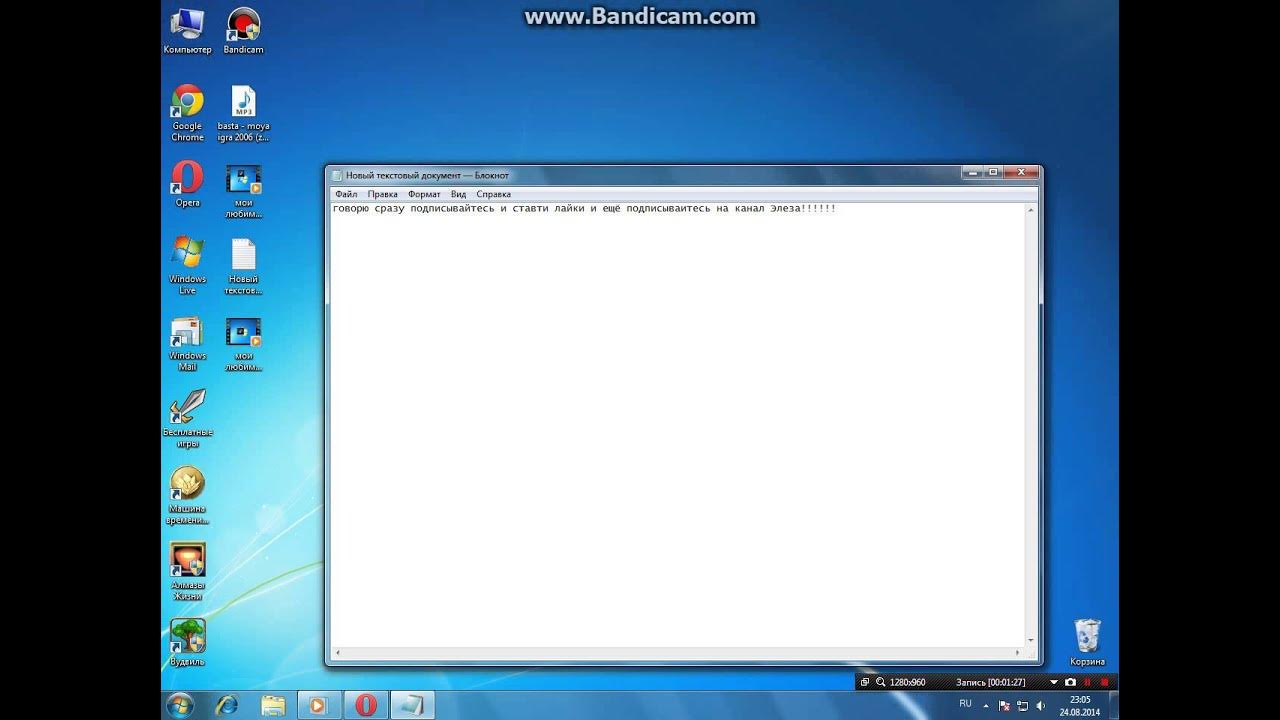This screenshot has height=720, width=1280.
Task: Place cursor after 'Элеза!!!!!!' in Notepad text
Action: coord(837,208)
